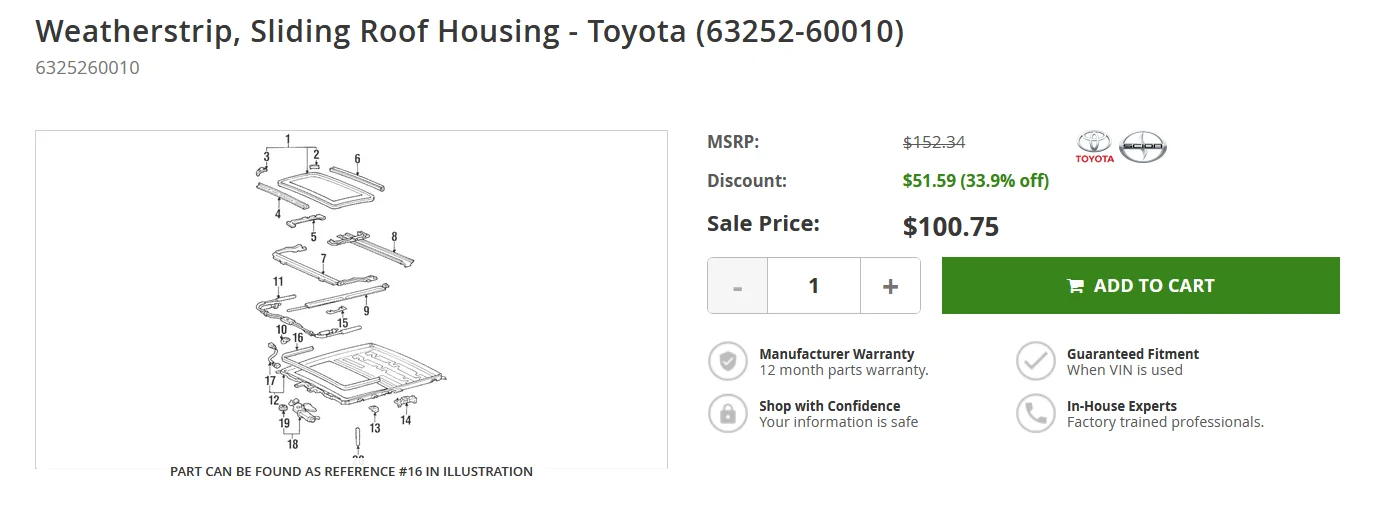Click the Guaranteed Fitment heading text
This screenshot has height=521, width=1377.
[1132, 354]
